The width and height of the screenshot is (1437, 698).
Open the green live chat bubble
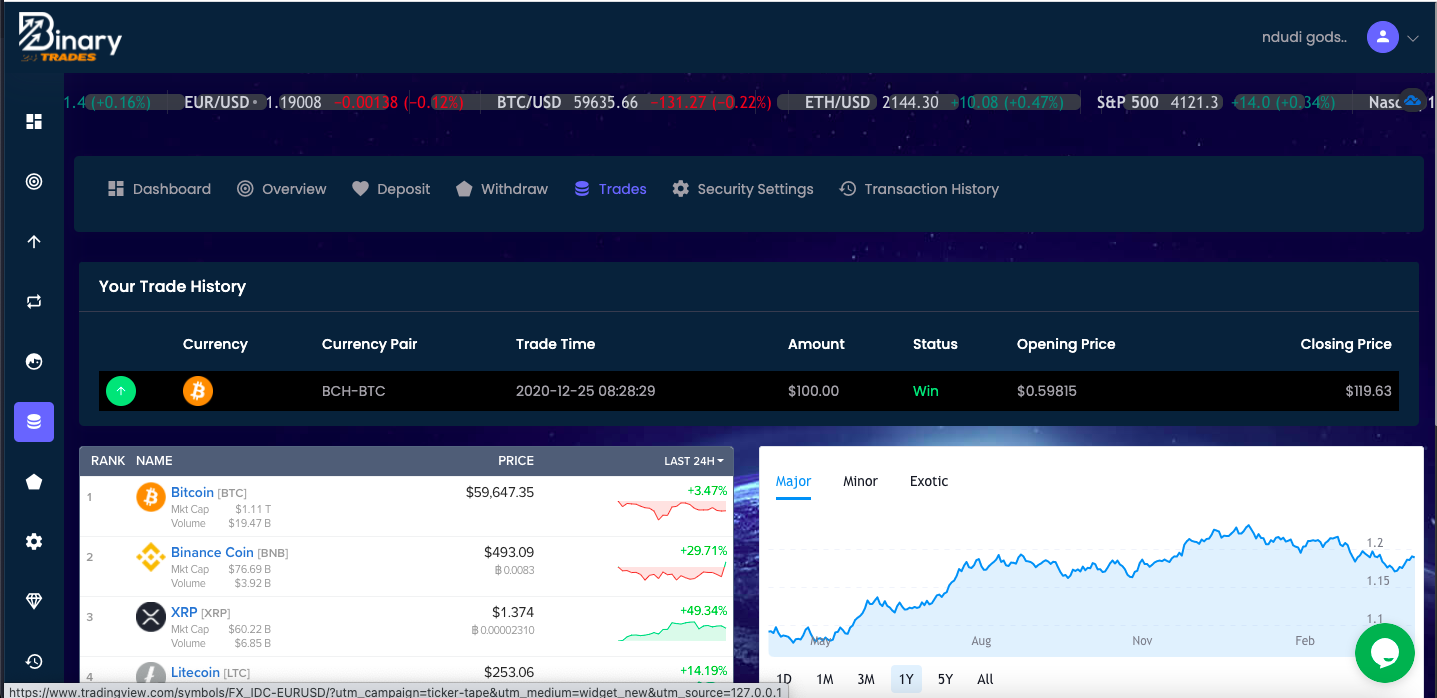coord(1385,653)
